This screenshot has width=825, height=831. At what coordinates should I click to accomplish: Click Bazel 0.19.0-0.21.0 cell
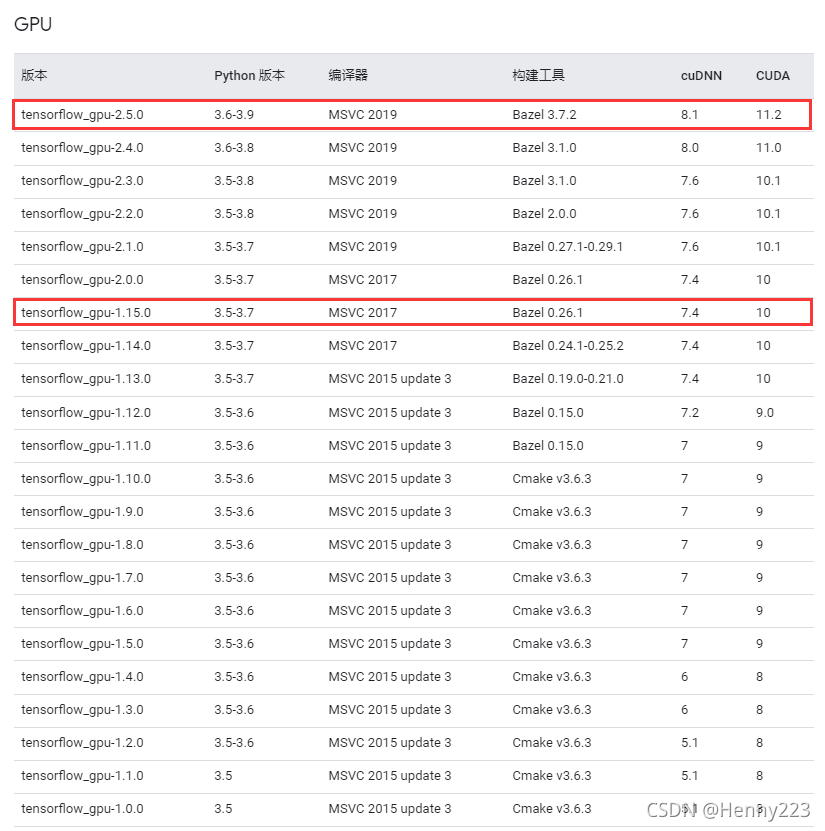point(568,379)
